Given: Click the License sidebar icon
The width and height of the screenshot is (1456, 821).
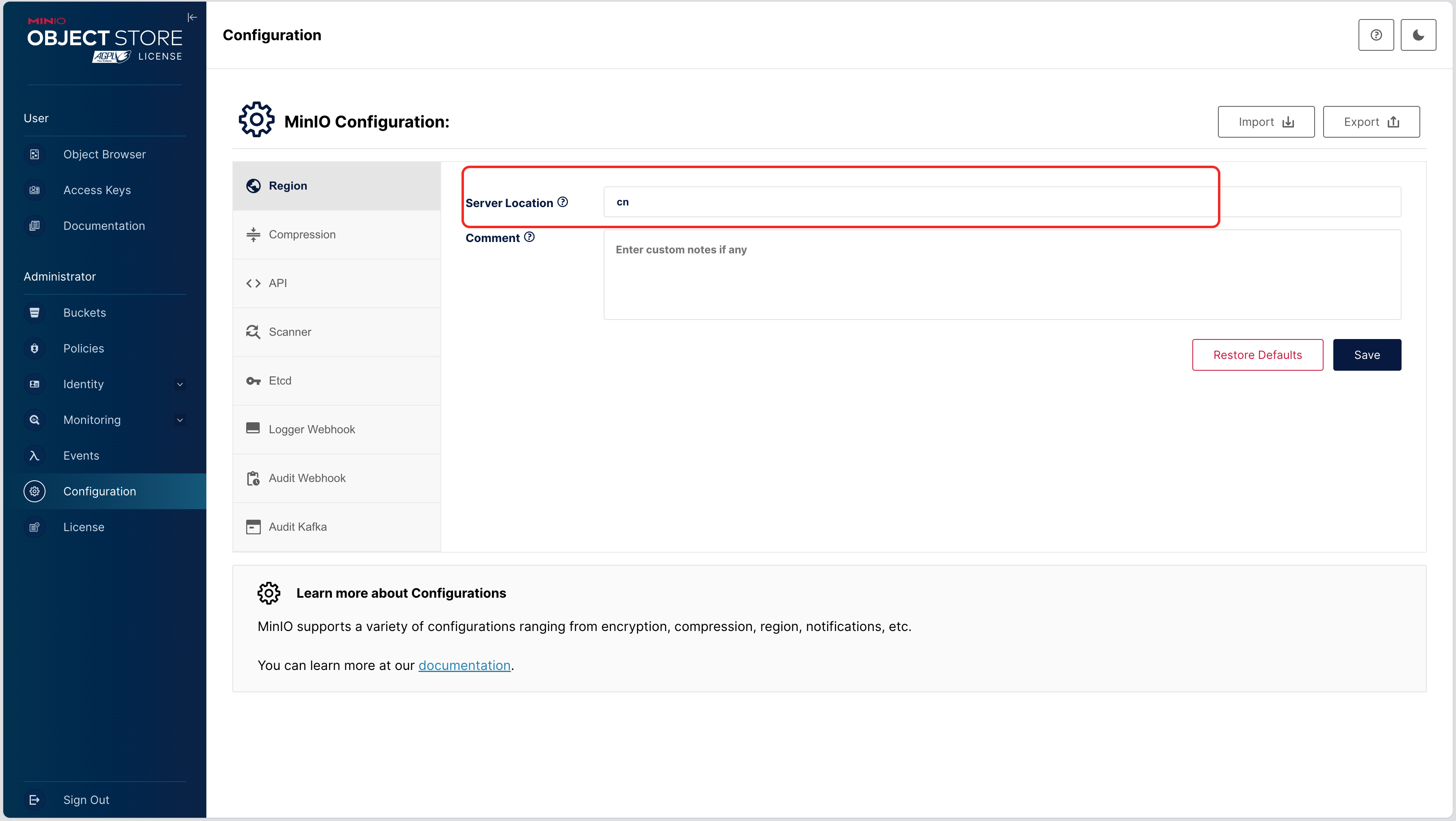Looking at the screenshot, I should [x=35, y=527].
